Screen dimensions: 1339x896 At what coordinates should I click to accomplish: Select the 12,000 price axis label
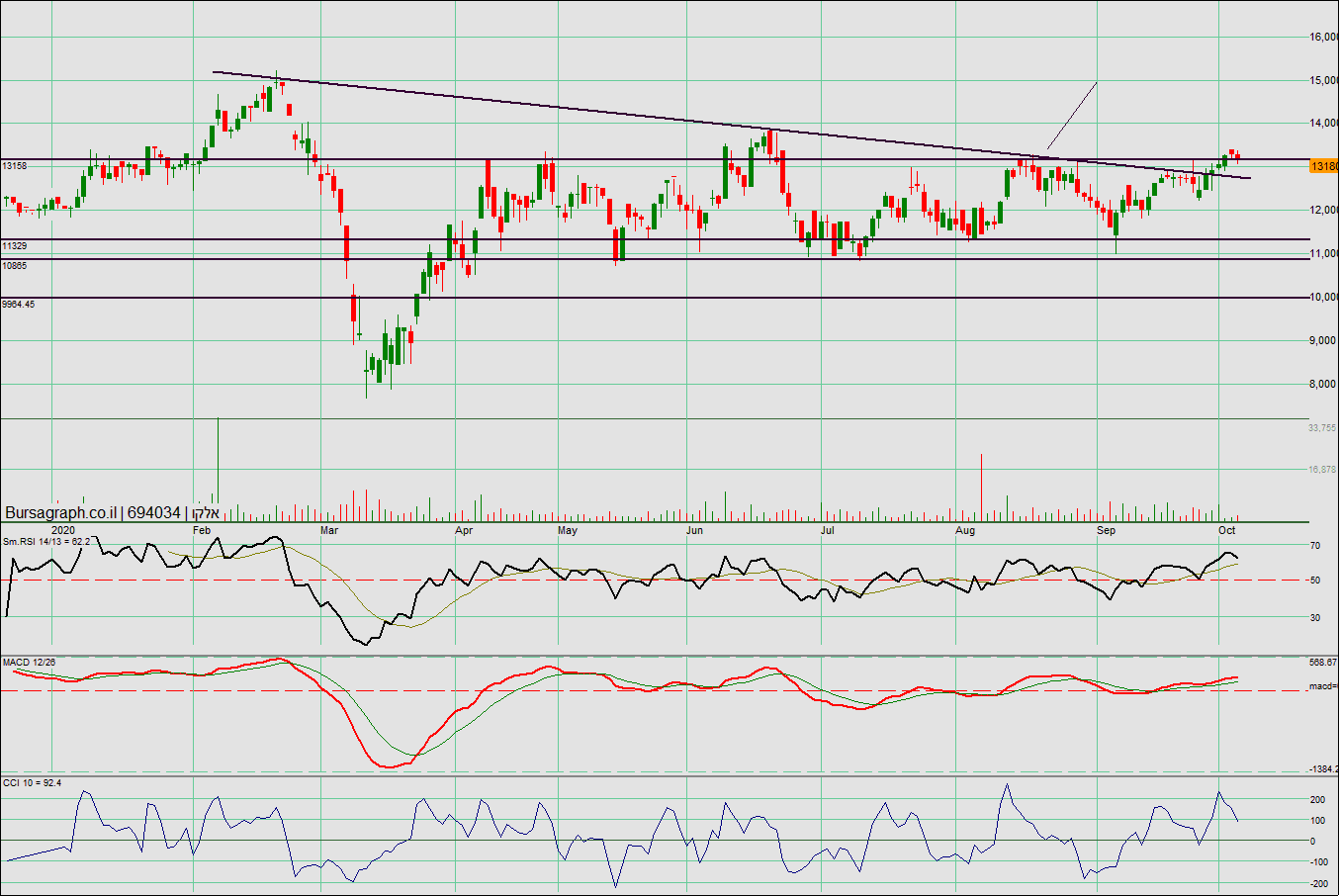[1323, 210]
